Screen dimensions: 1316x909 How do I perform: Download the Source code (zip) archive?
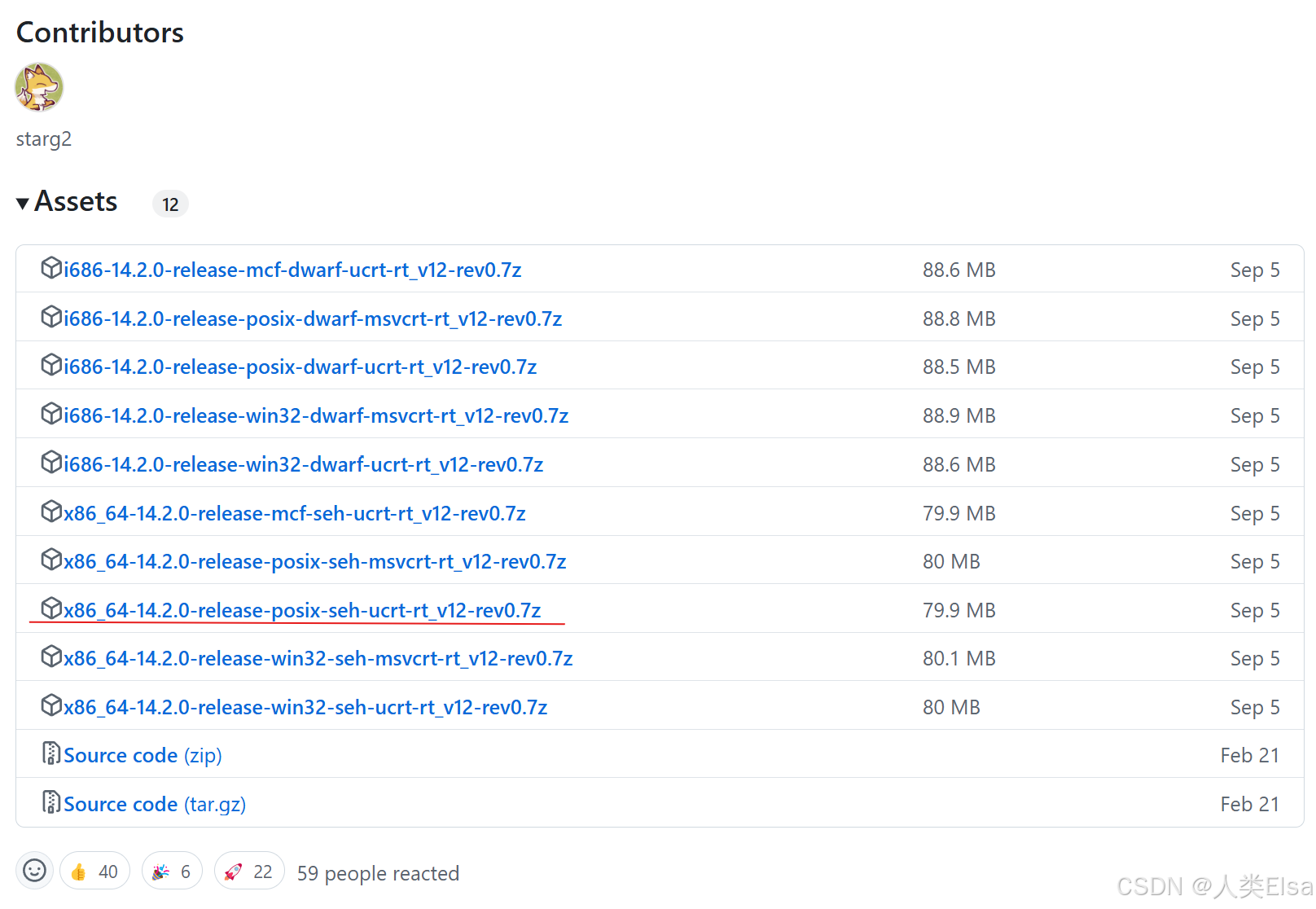121,754
